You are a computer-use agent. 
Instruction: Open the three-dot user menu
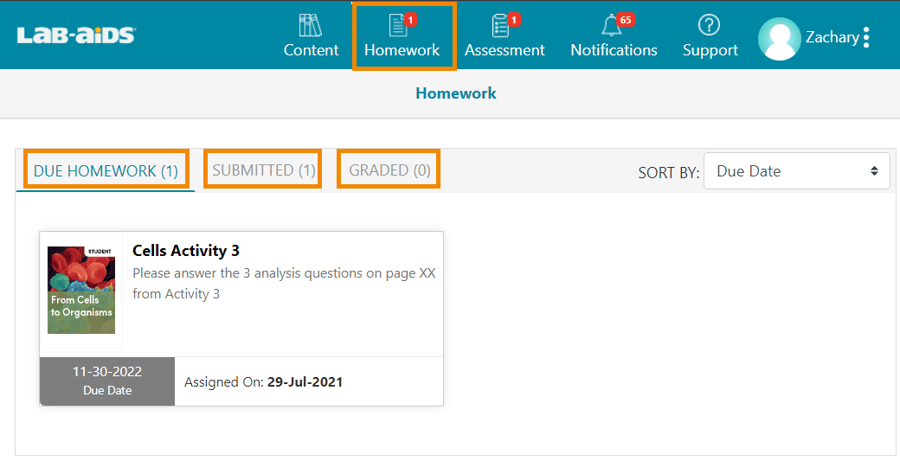point(866,38)
